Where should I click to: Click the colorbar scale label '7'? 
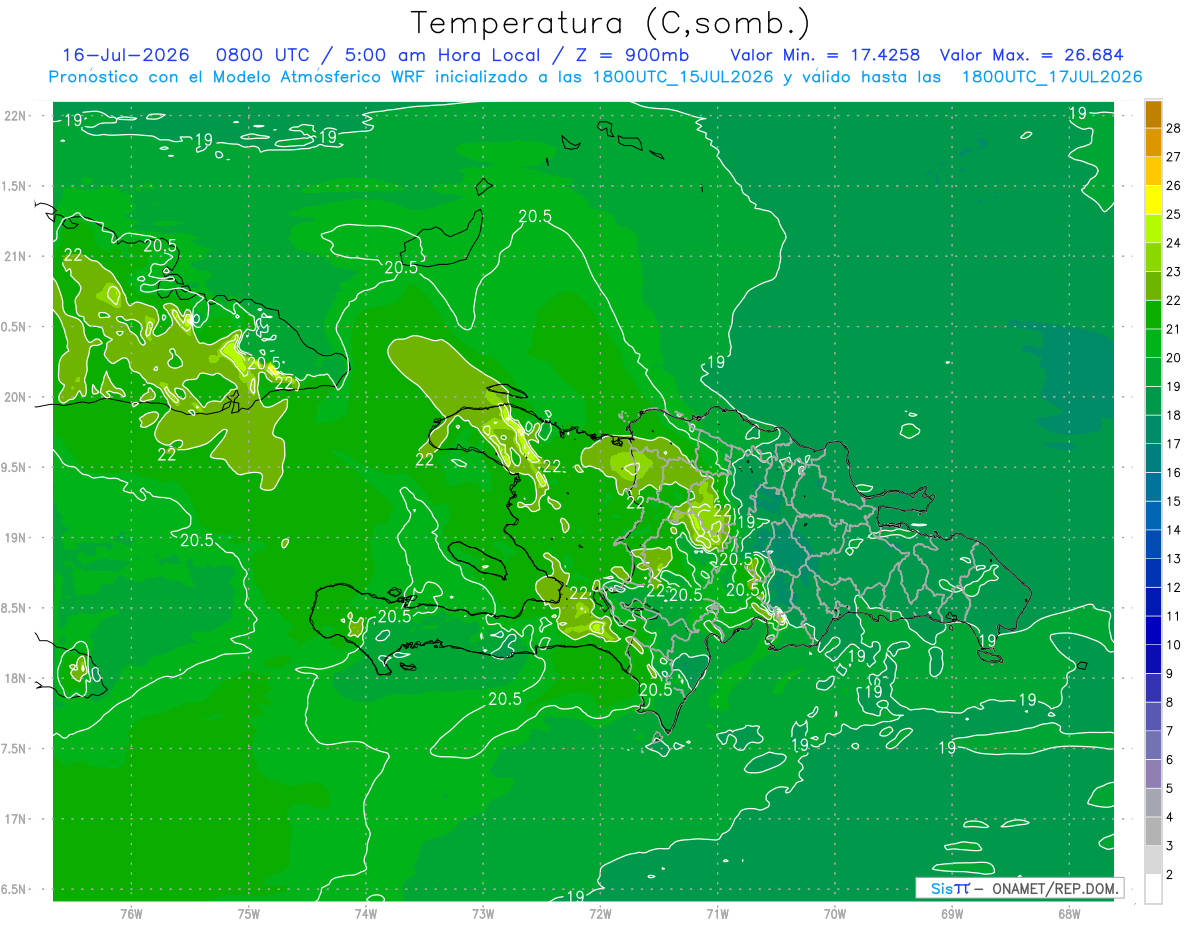(1170, 731)
